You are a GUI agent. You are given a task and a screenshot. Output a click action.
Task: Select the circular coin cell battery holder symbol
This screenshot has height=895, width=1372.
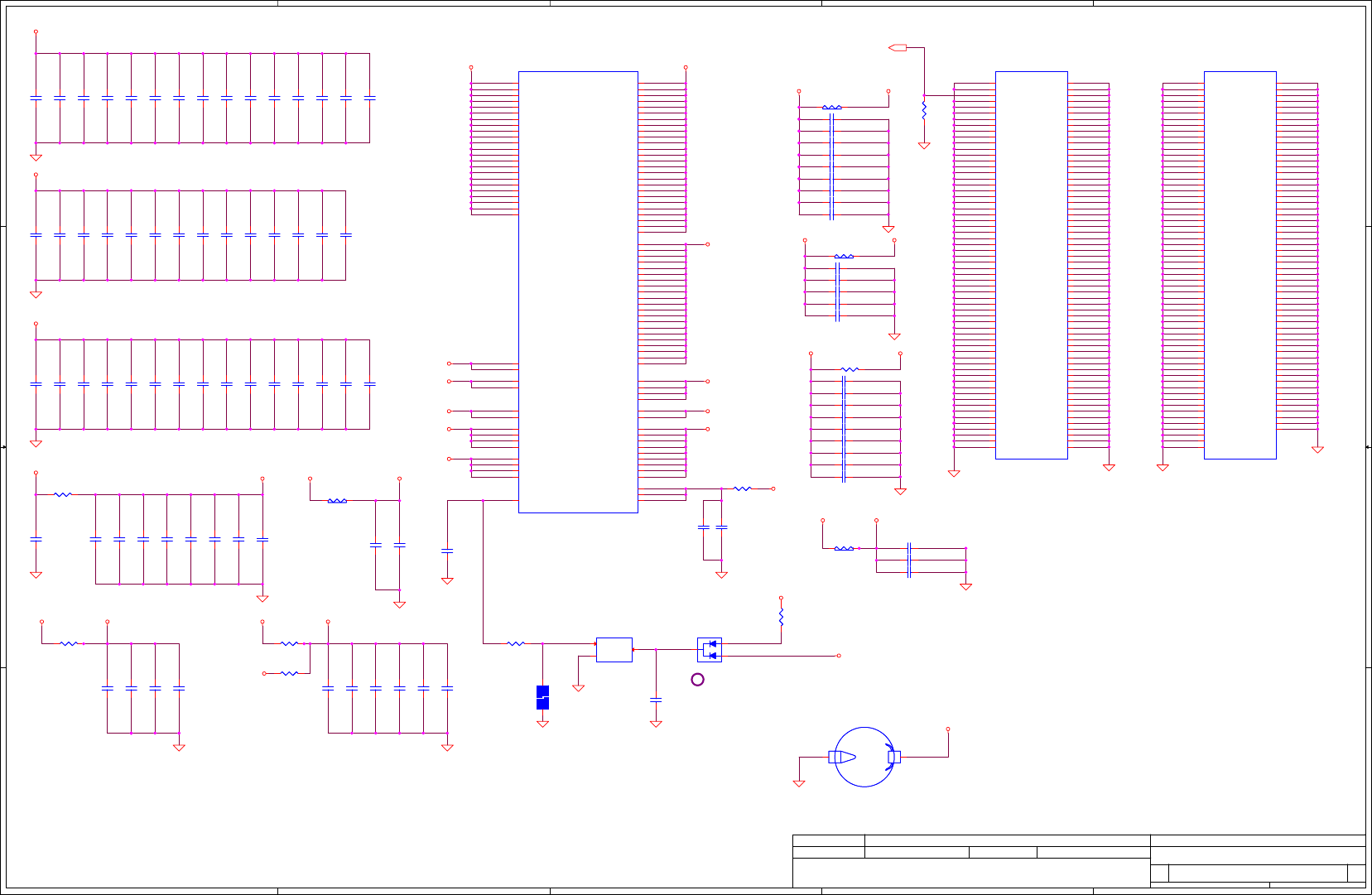click(864, 757)
